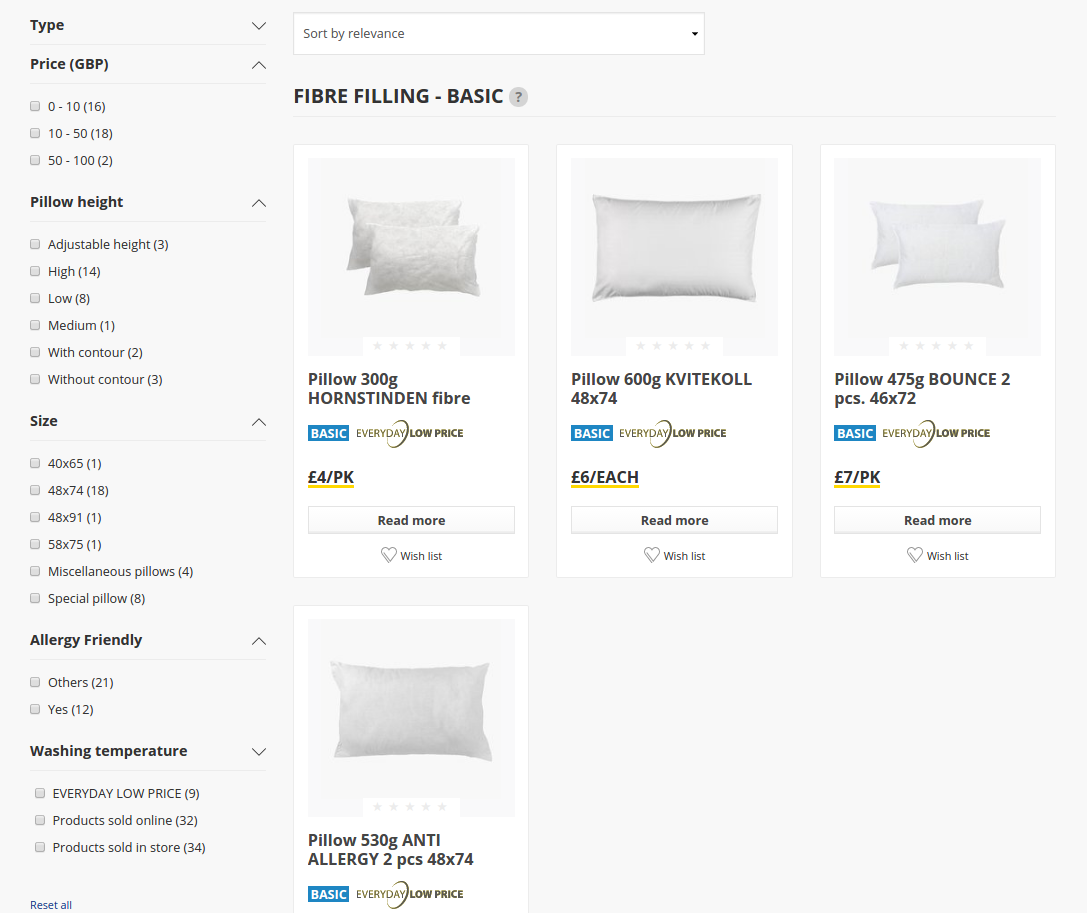Select the 40x65 size checkbox
The height and width of the screenshot is (913, 1087).
click(x=35, y=463)
